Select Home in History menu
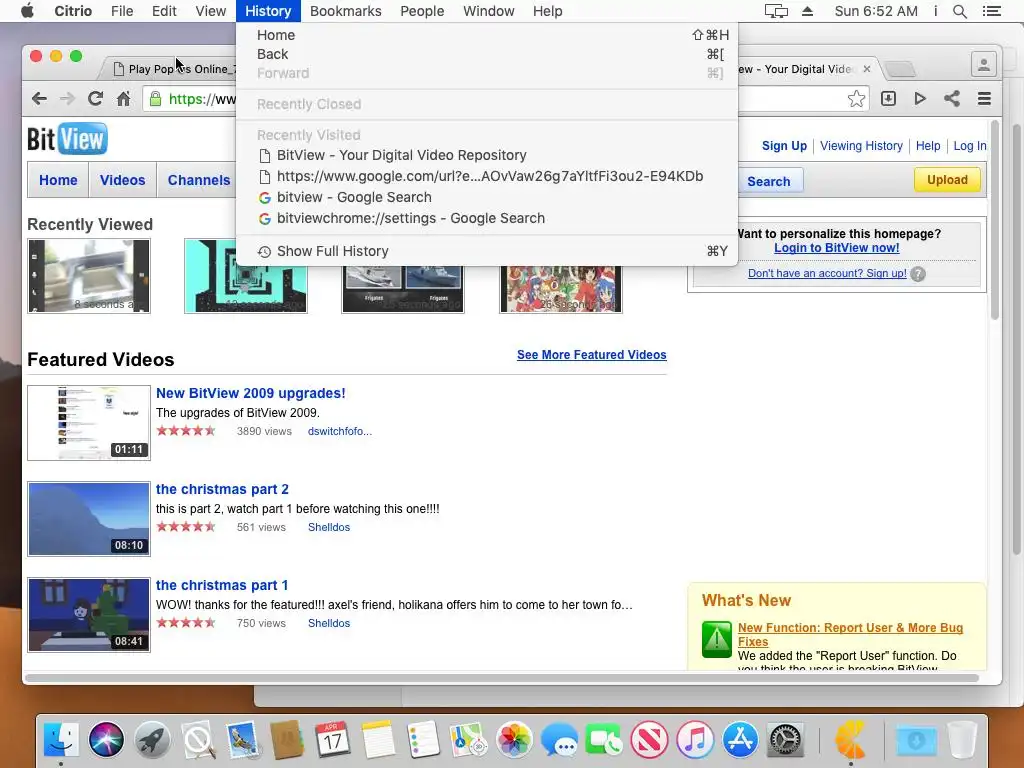The height and width of the screenshot is (768, 1024). click(x=487, y=35)
